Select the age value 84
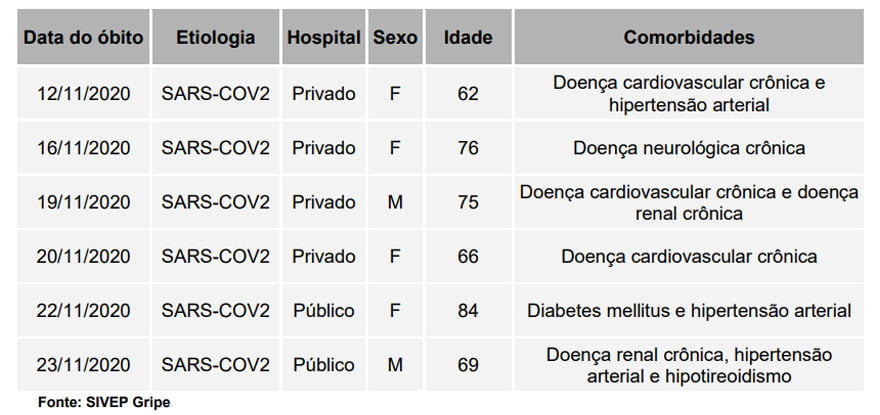The height and width of the screenshot is (415, 880). (468, 311)
